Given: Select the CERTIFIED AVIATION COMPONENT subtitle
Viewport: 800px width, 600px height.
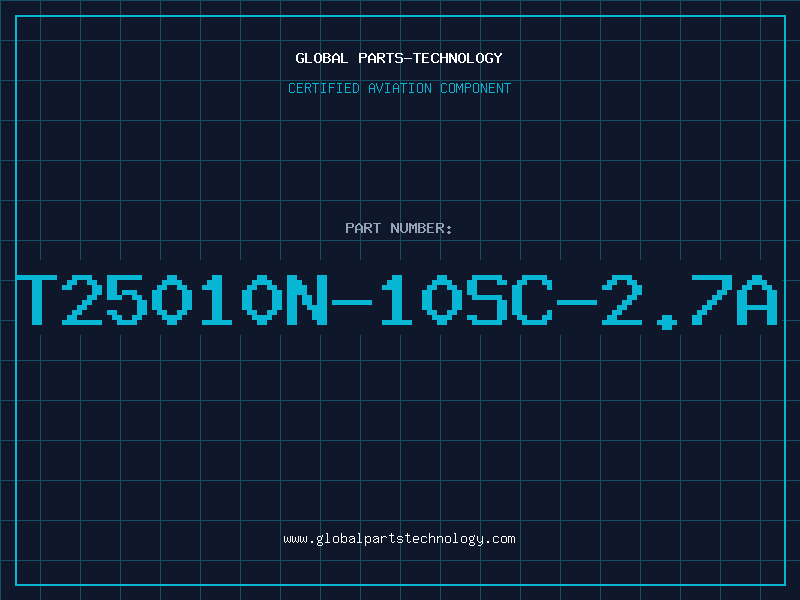Looking at the screenshot, I should [x=399, y=88].
